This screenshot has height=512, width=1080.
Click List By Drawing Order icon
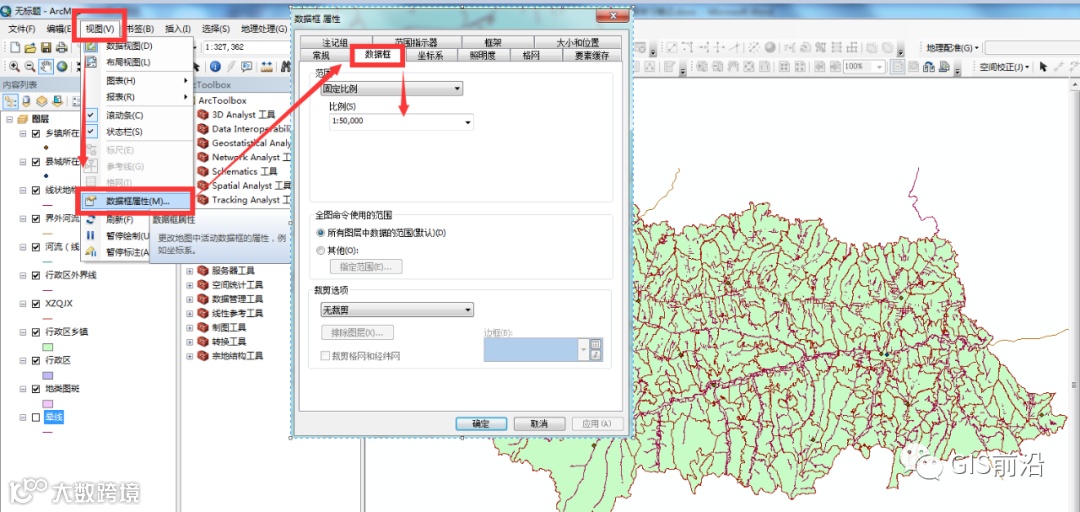point(11,101)
